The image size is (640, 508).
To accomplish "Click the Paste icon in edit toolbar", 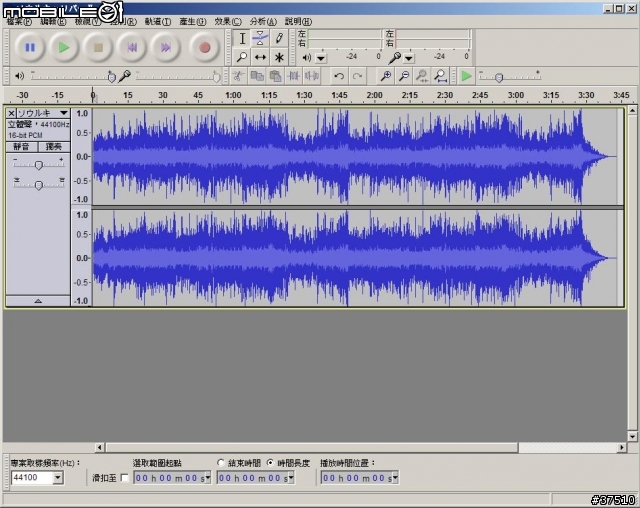I will (275, 76).
